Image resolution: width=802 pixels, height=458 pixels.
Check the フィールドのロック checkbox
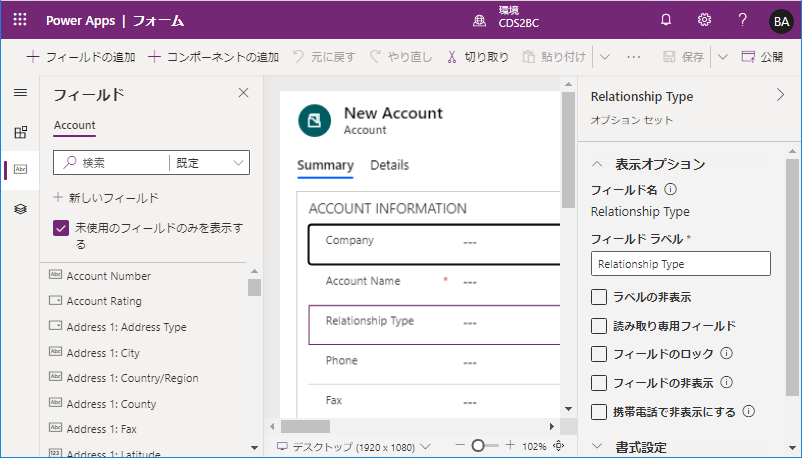click(598, 354)
